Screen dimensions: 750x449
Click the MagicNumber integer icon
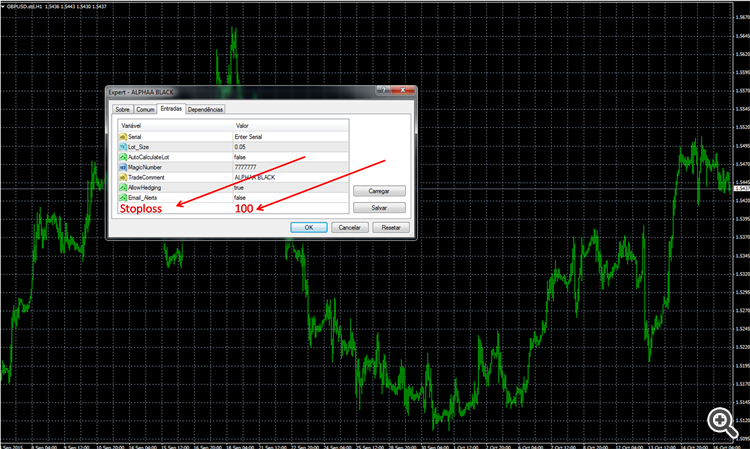tap(123, 167)
